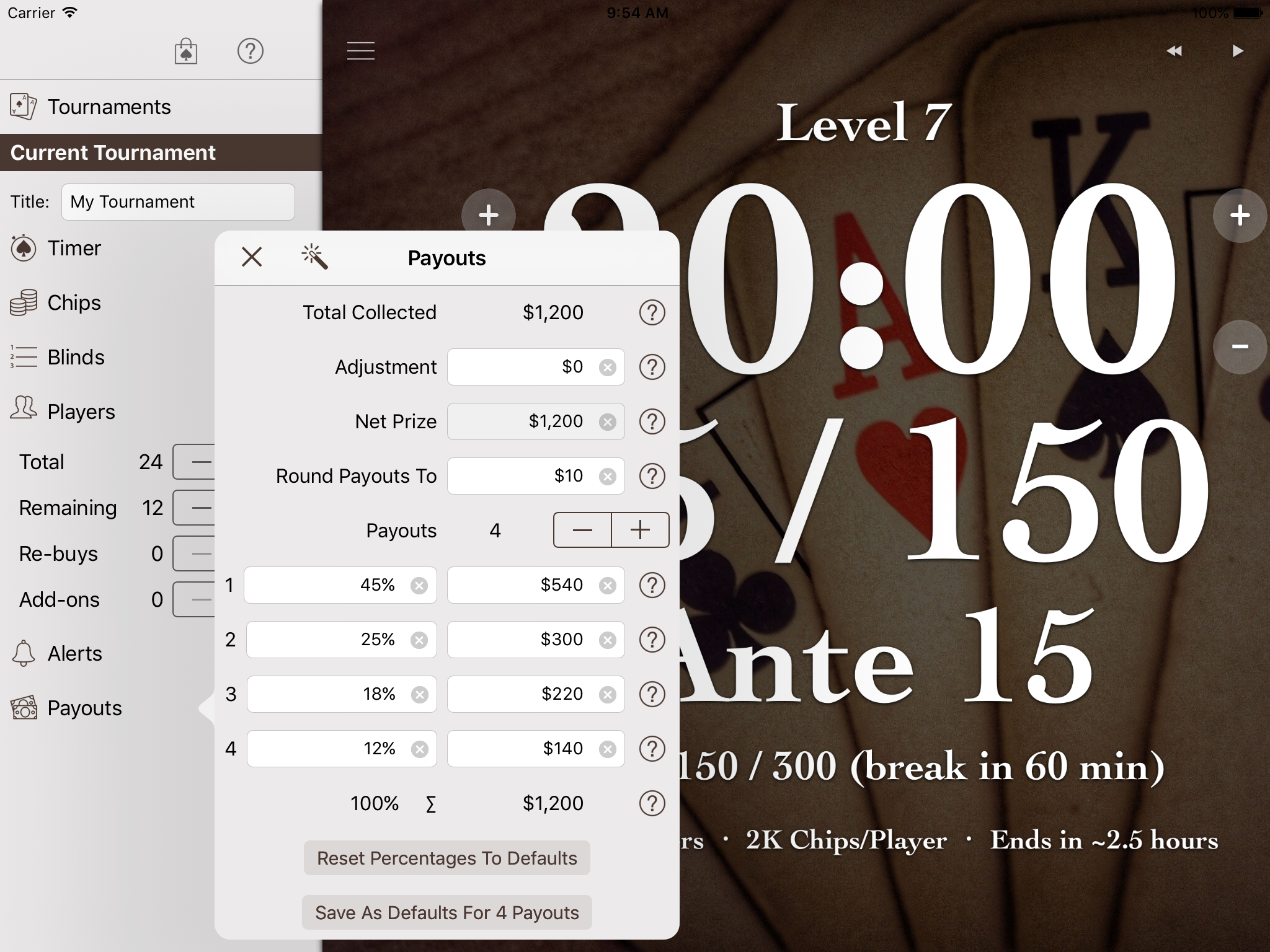Edit the tournament Title field
Screen dimensions: 1270x952
(178, 202)
